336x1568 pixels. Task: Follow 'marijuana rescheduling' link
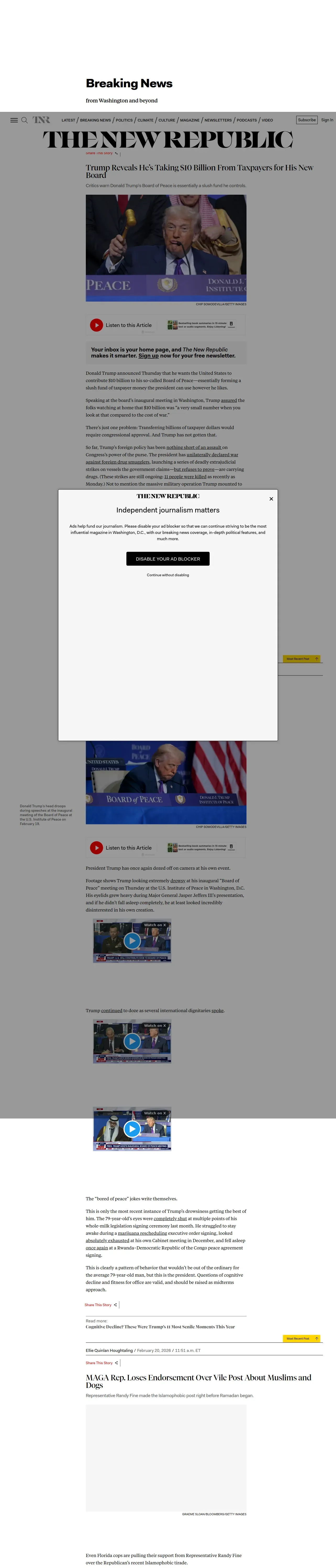(x=142, y=1233)
